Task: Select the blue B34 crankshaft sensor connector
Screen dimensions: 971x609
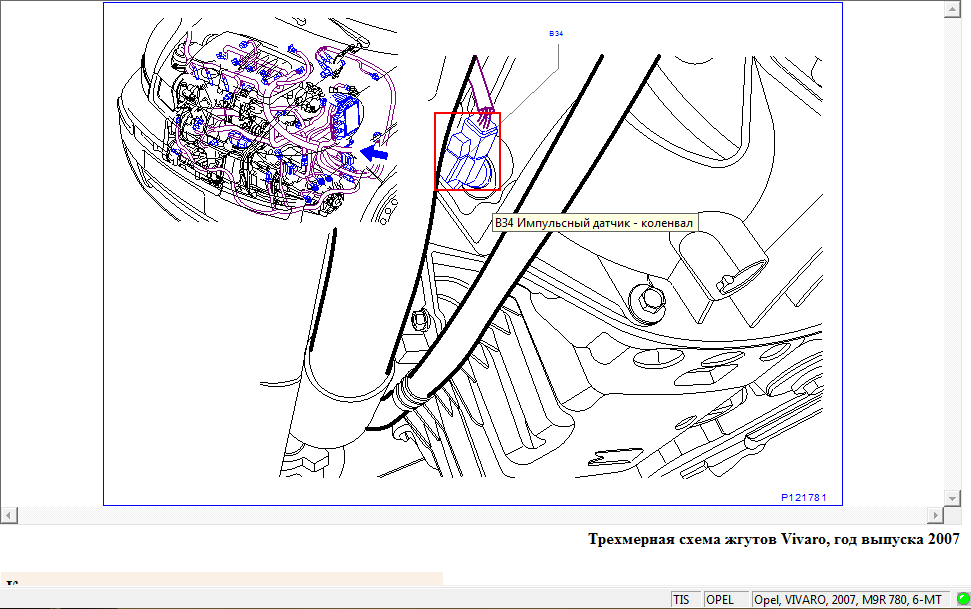Action: pos(468,152)
